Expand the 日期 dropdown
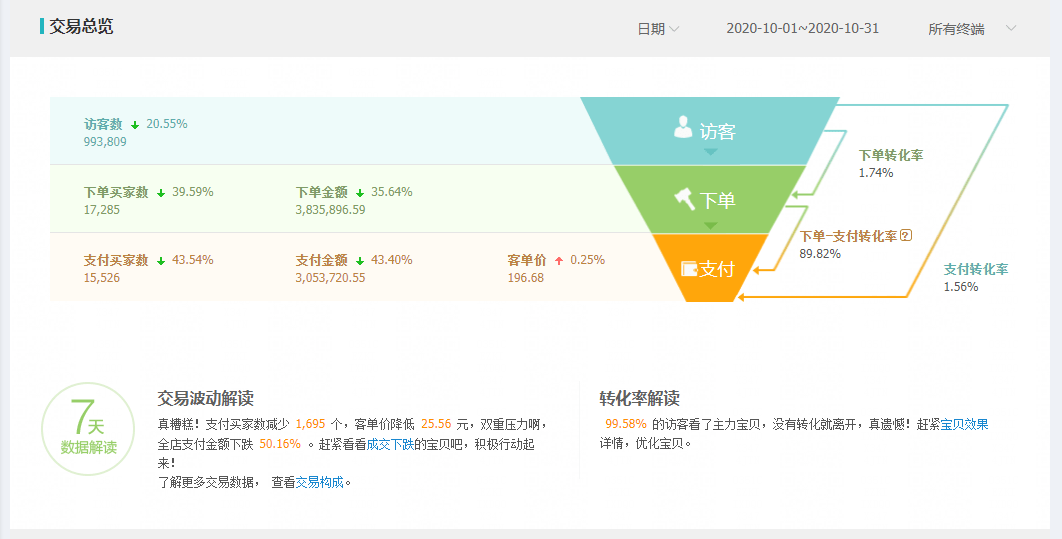 click(x=658, y=28)
